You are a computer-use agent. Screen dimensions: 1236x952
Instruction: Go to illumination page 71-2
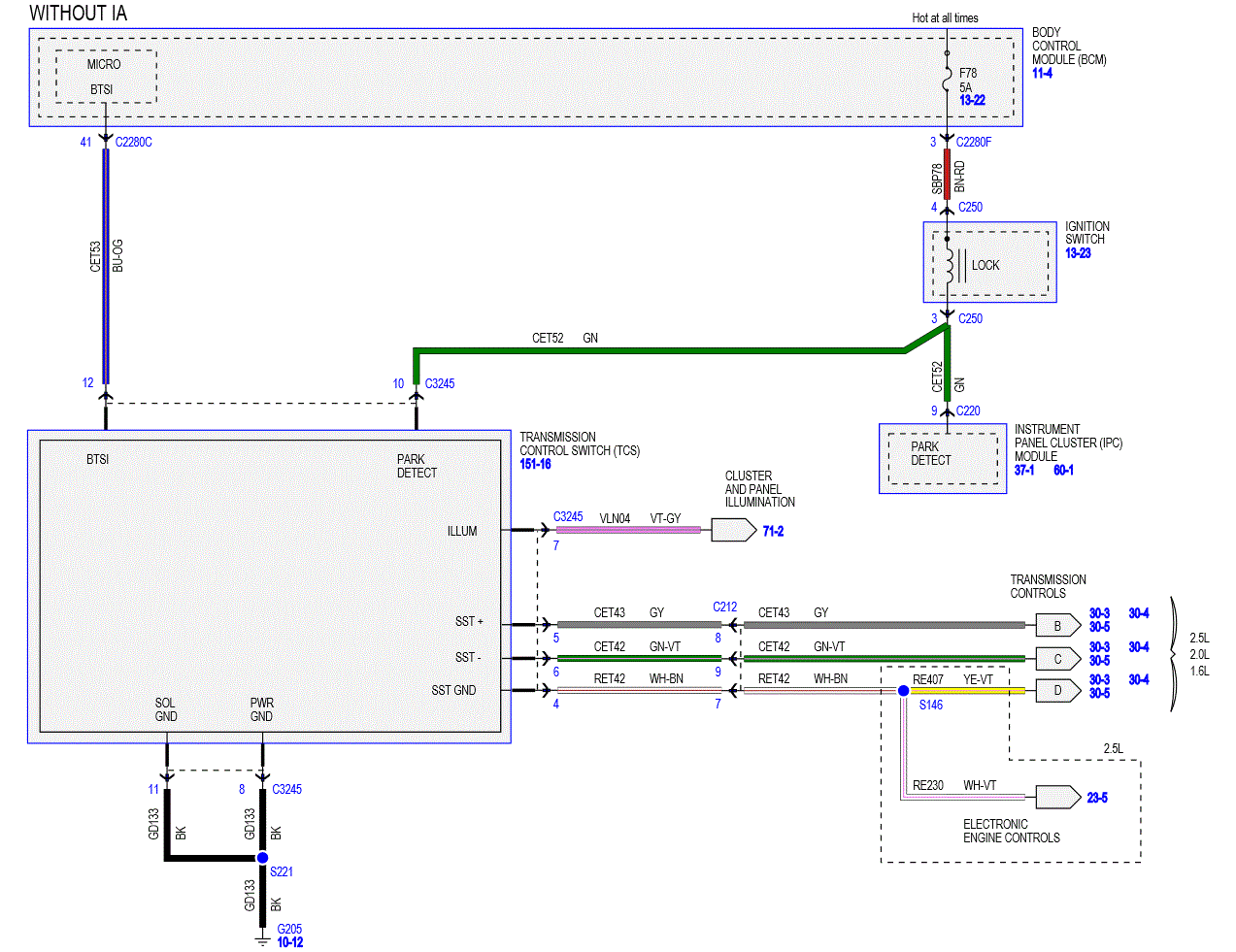[x=773, y=531]
